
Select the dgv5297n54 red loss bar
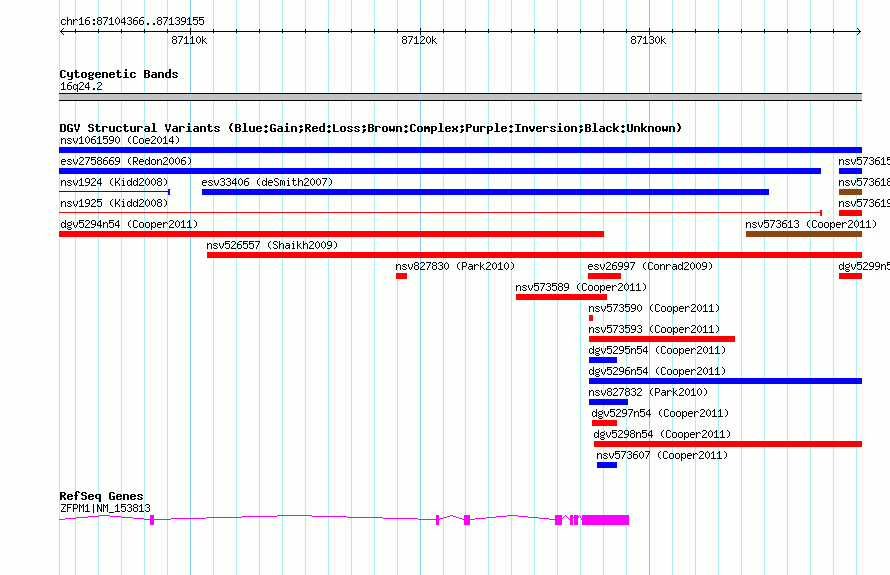coord(604,423)
